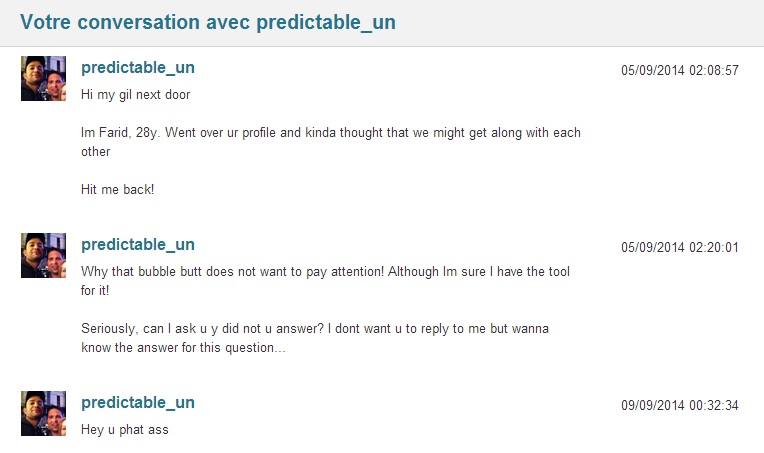This screenshot has height=453, width=764.
Task: Click the text 'Hi my gil next door'
Action: (x=135, y=94)
